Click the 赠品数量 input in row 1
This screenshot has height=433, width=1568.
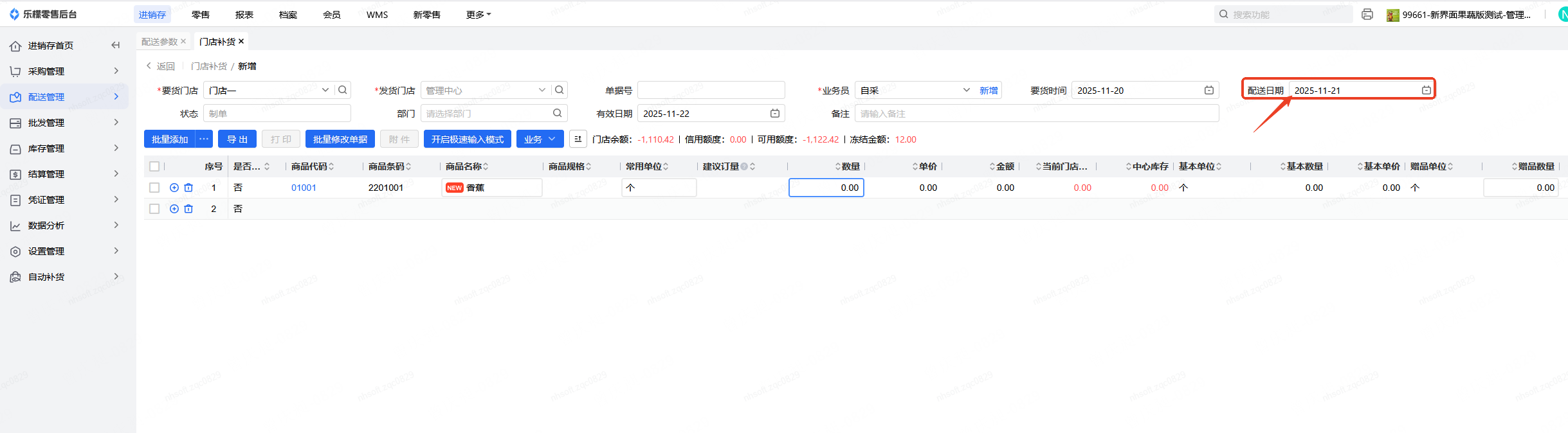(x=1521, y=188)
